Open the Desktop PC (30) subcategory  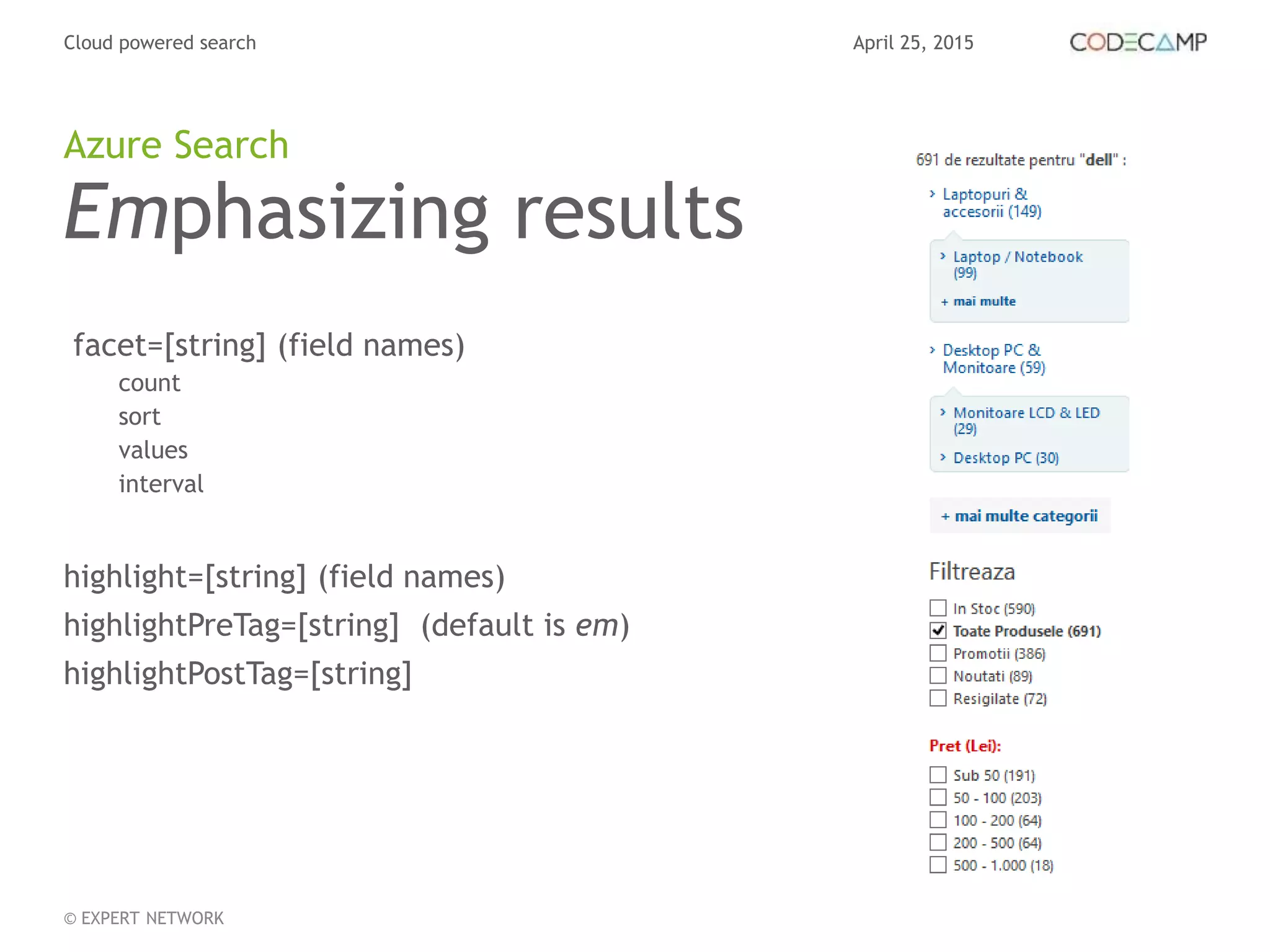[1006, 457]
